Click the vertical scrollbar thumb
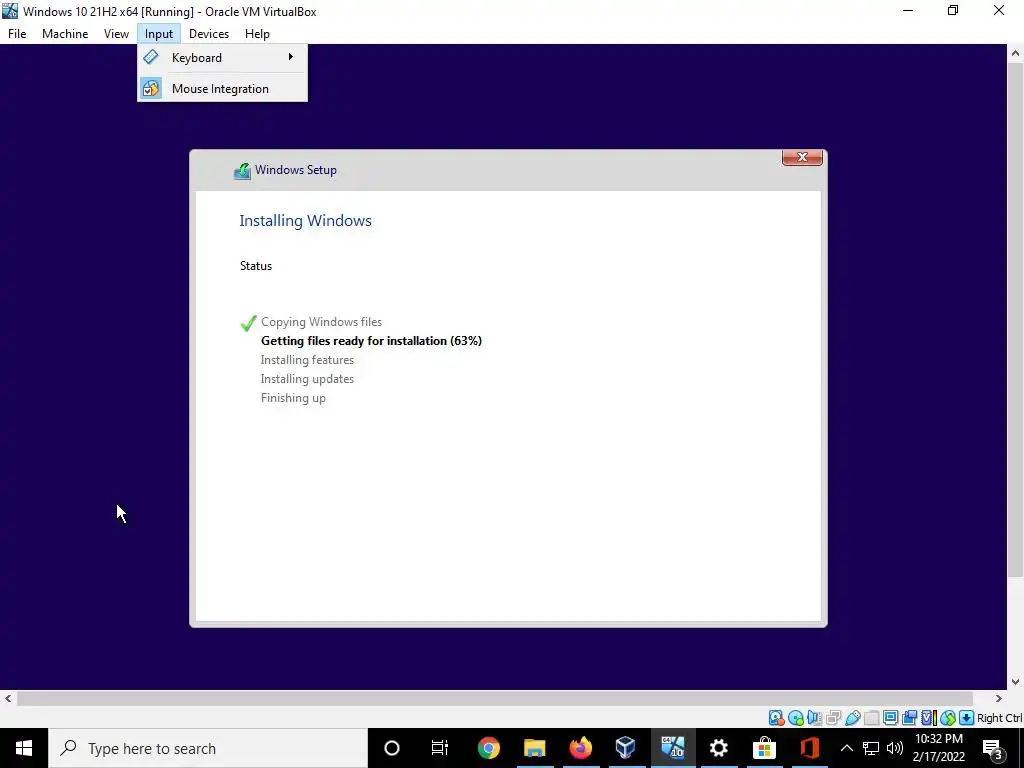Image resolution: width=1024 pixels, height=768 pixels. click(x=1016, y=319)
